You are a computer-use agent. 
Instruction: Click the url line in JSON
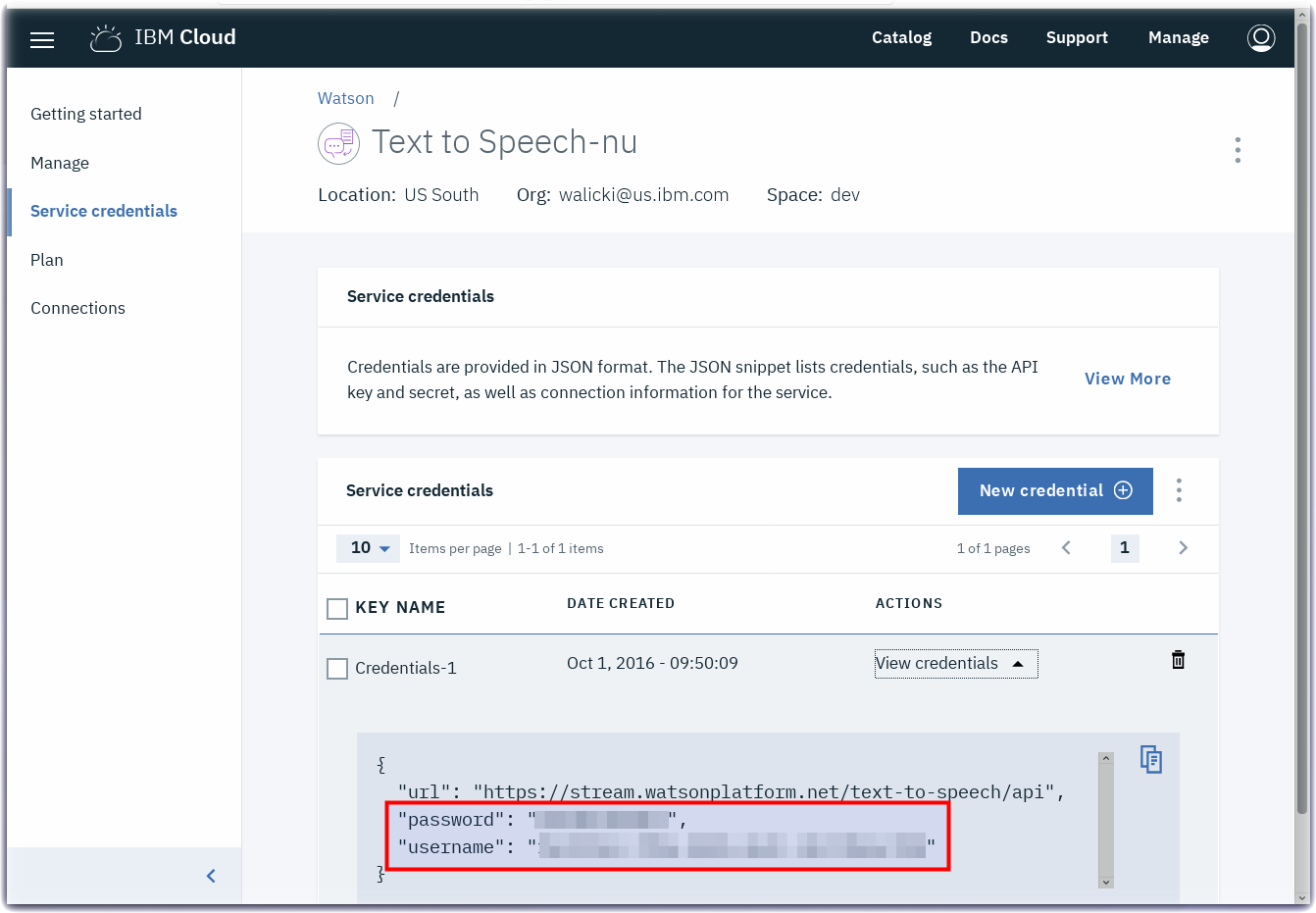[x=732, y=792]
